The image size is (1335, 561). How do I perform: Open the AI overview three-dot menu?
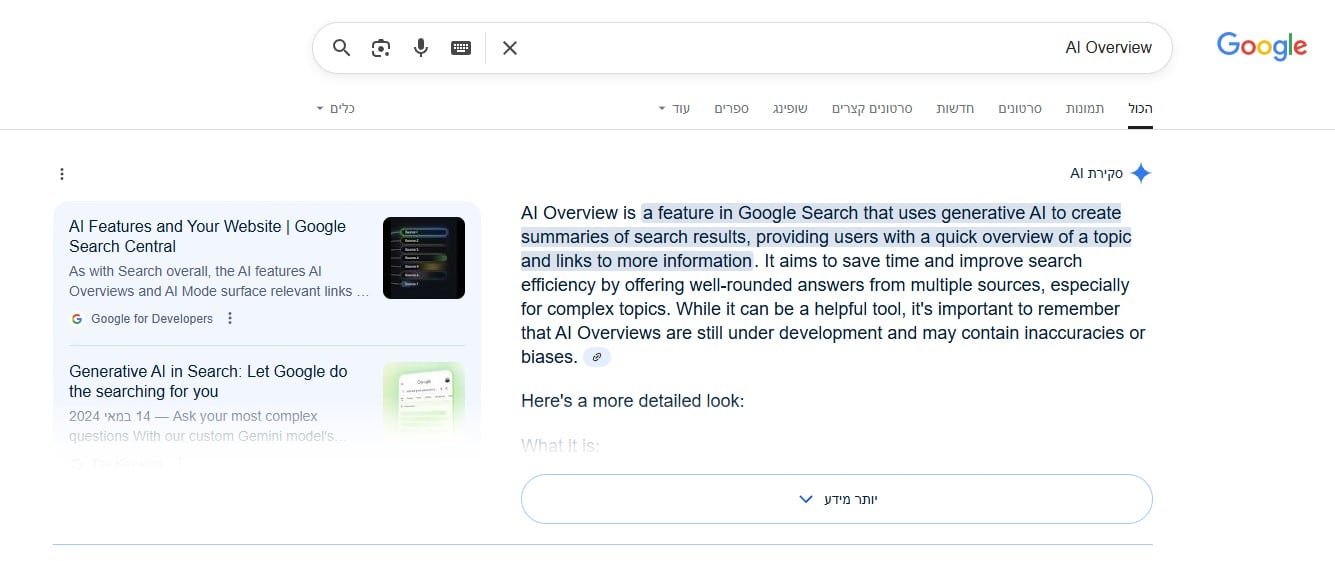tap(62, 174)
